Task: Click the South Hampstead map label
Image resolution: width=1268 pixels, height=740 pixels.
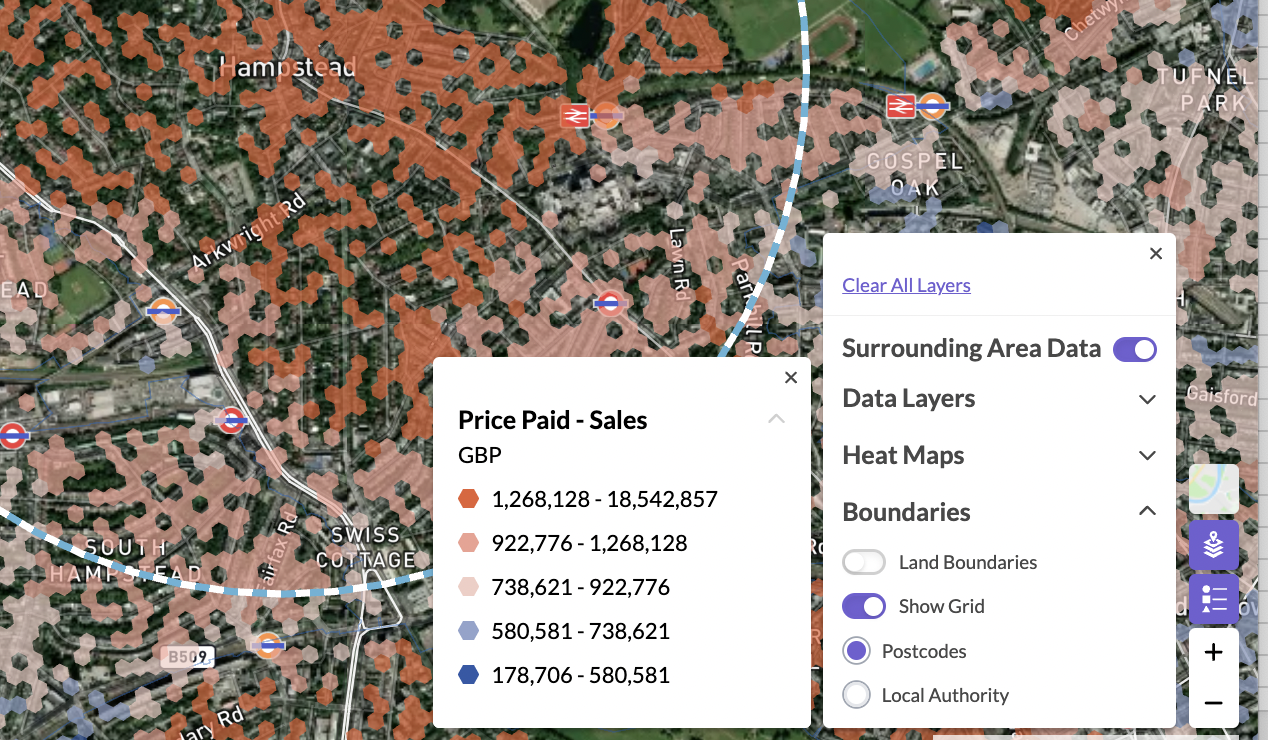Action: [125, 561]
